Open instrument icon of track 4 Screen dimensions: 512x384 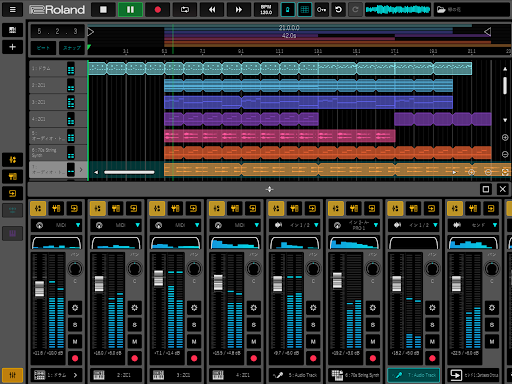[71, 119]
